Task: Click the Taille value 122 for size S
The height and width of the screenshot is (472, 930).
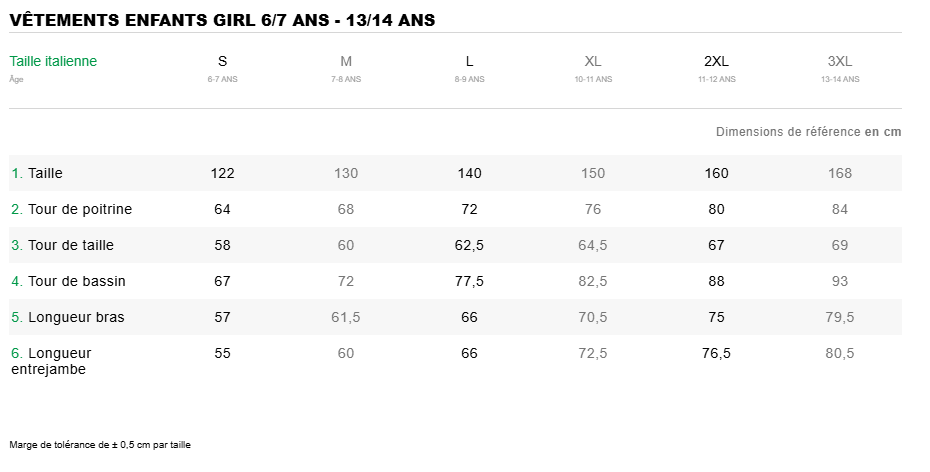Action: pos(222,173)
